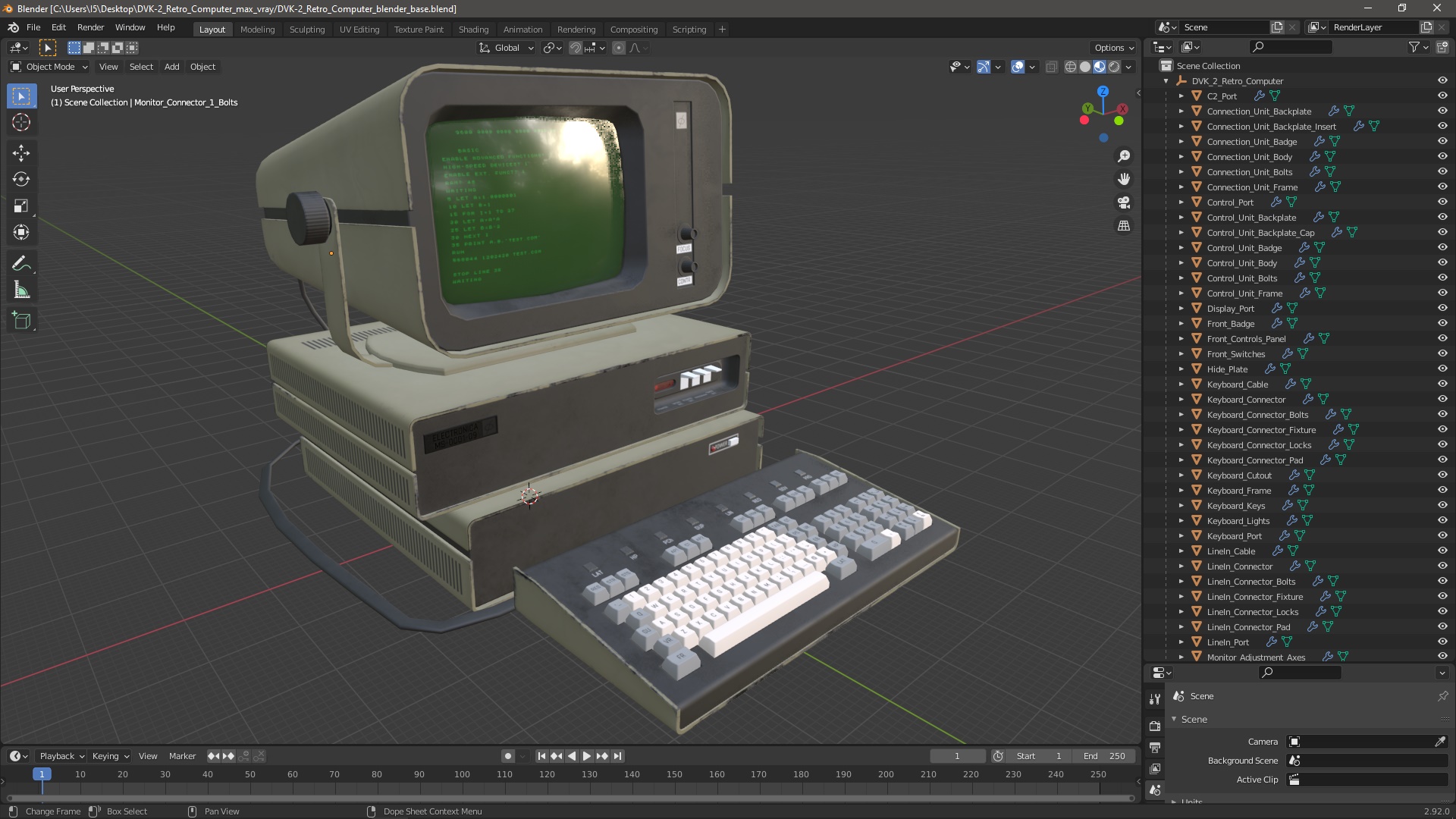1456x819 pixels.
Task: Open the timeline Marker menu
Action: (x=182, y=756)
